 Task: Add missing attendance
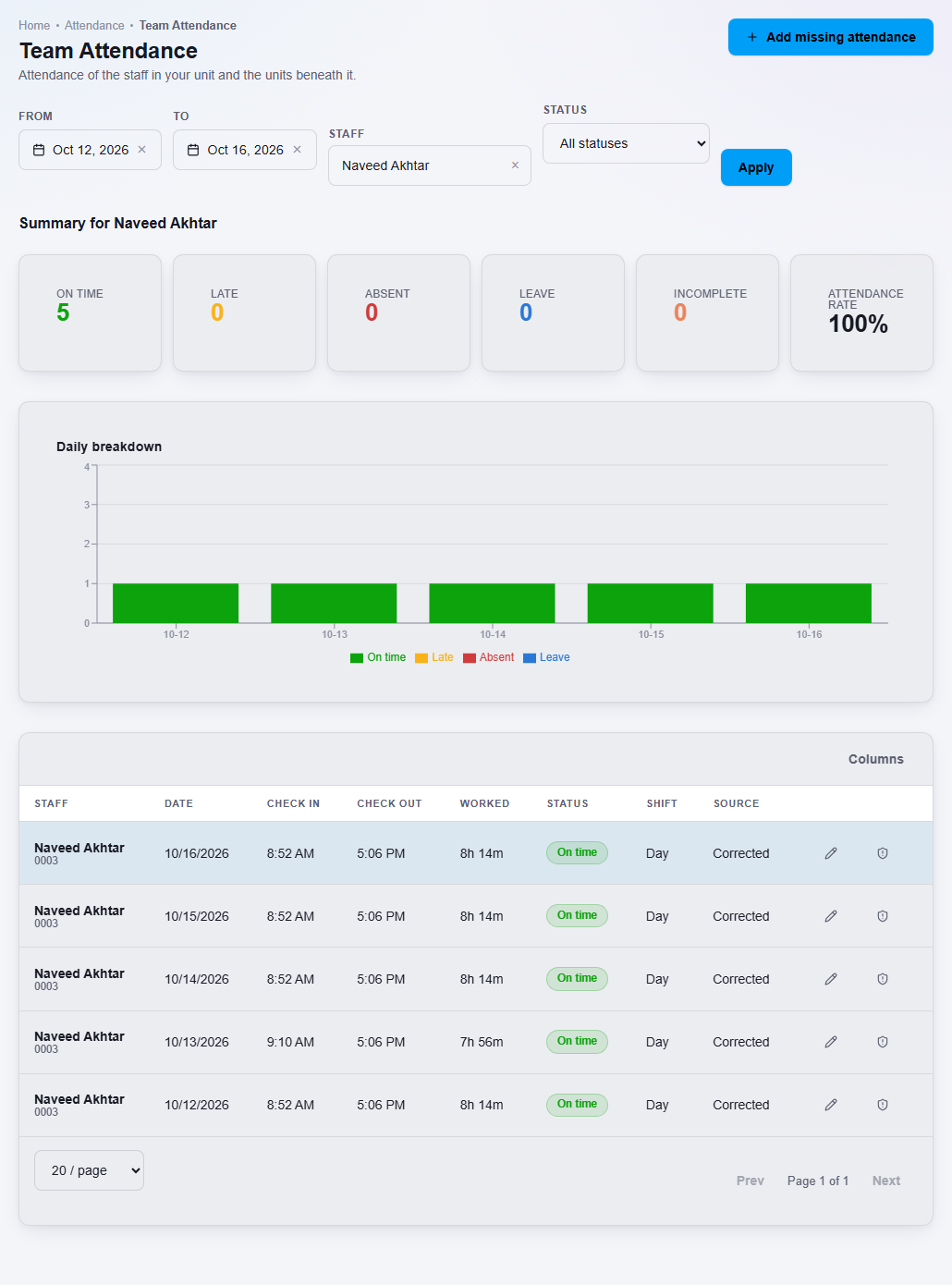[x=831, y=37]
